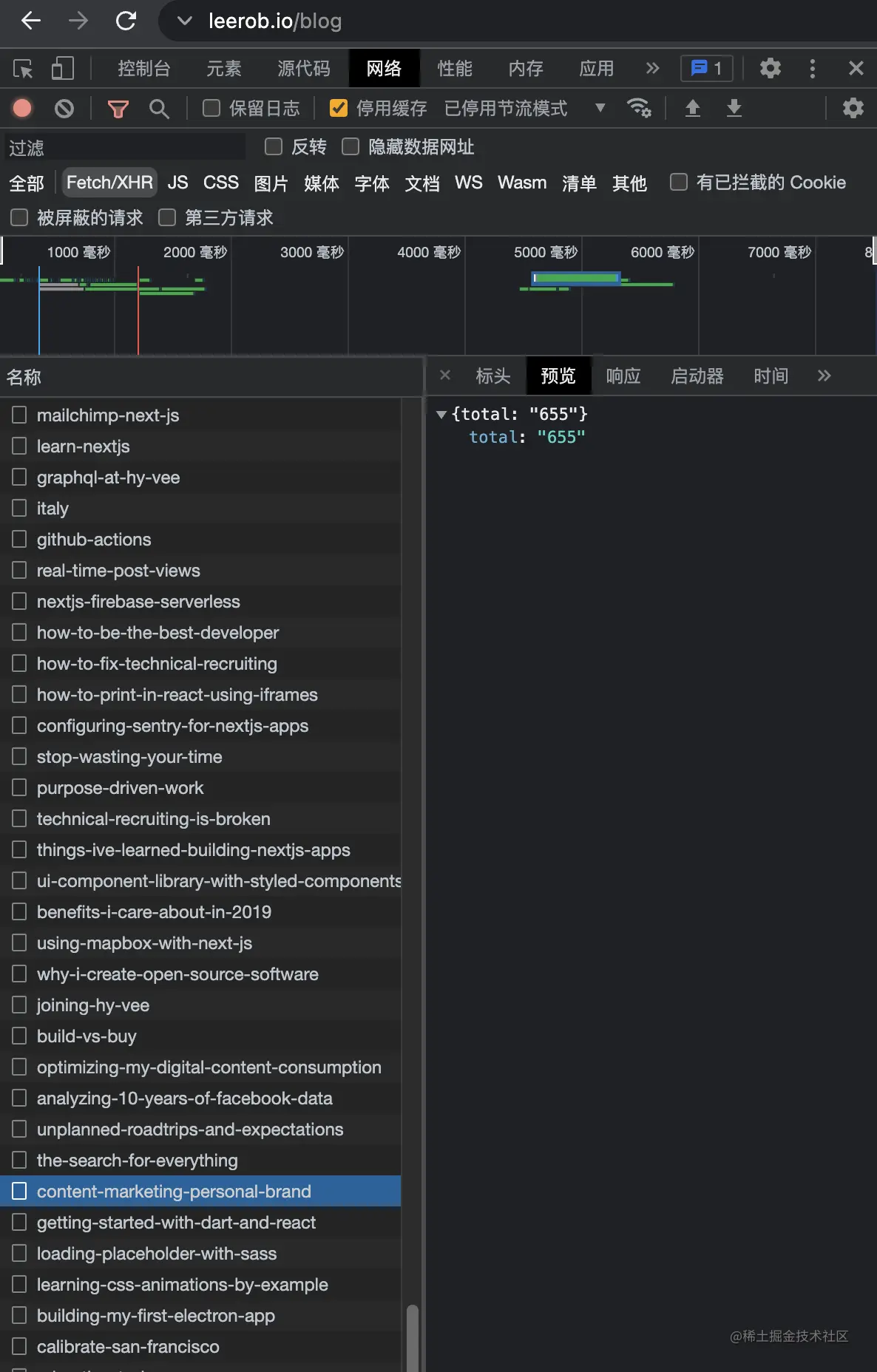This screenshot has height=1372, width=877.
Task: Open the issues badge showing 1
Action: click(x=706, y=69)
